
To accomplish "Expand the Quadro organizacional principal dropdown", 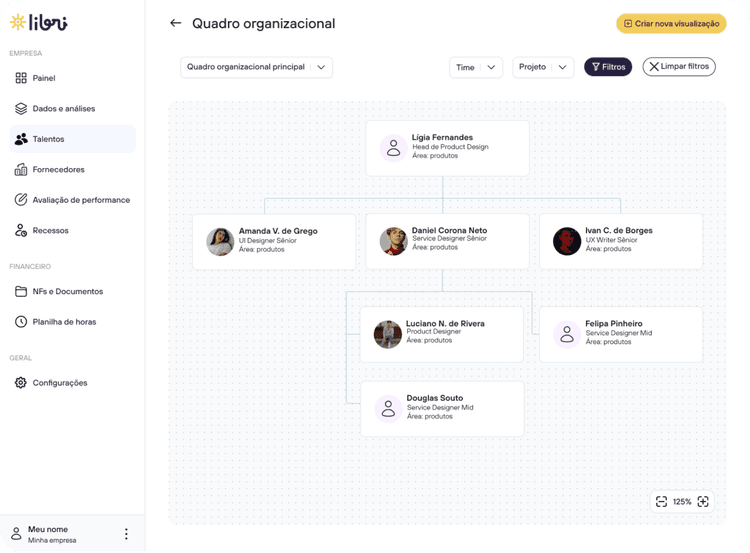I will tap(256, 67).
